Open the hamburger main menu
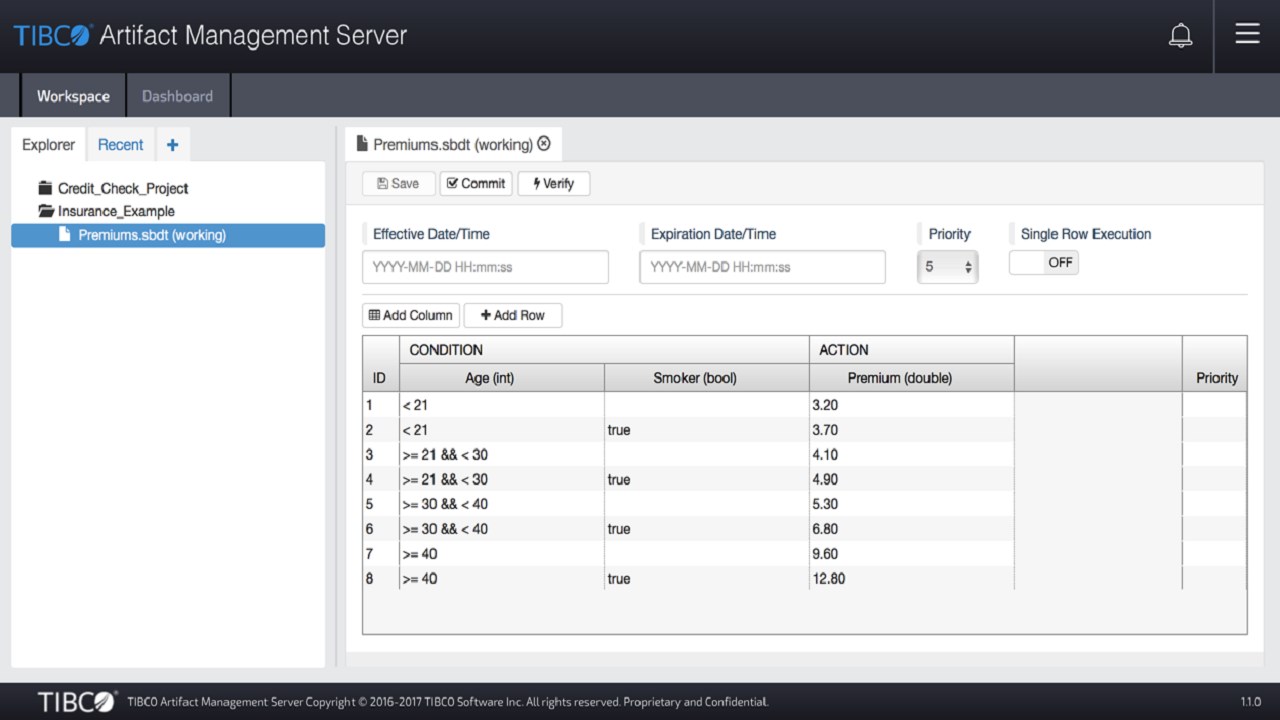1280x720 pixels. tap(1247, 34)
